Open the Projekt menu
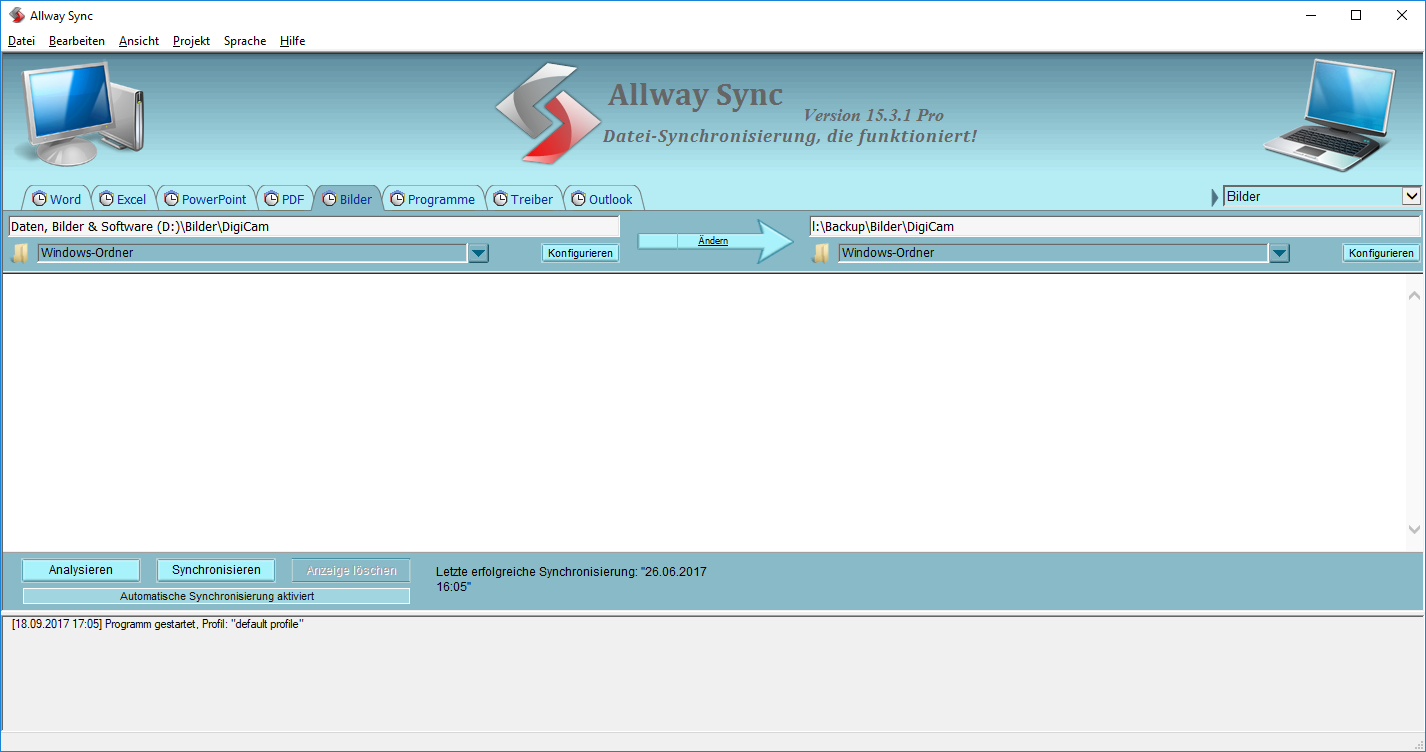Screen dimensions: 1426x752 coord(191,41)
